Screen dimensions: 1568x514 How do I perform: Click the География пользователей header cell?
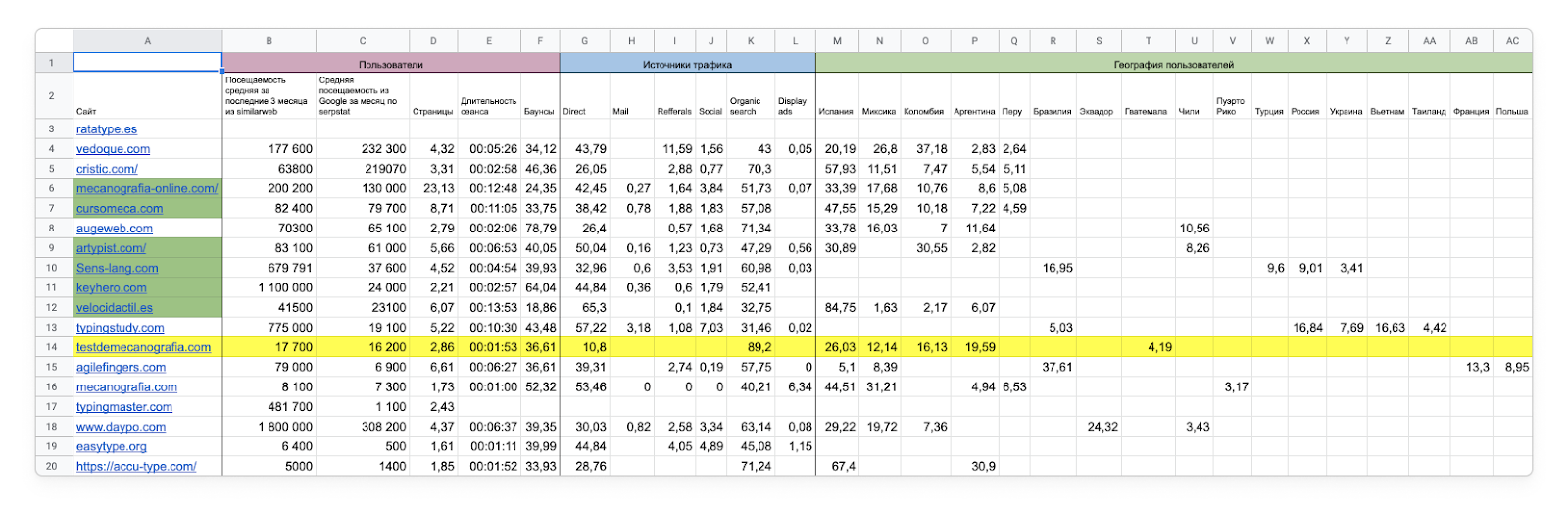coord(1173,63)
